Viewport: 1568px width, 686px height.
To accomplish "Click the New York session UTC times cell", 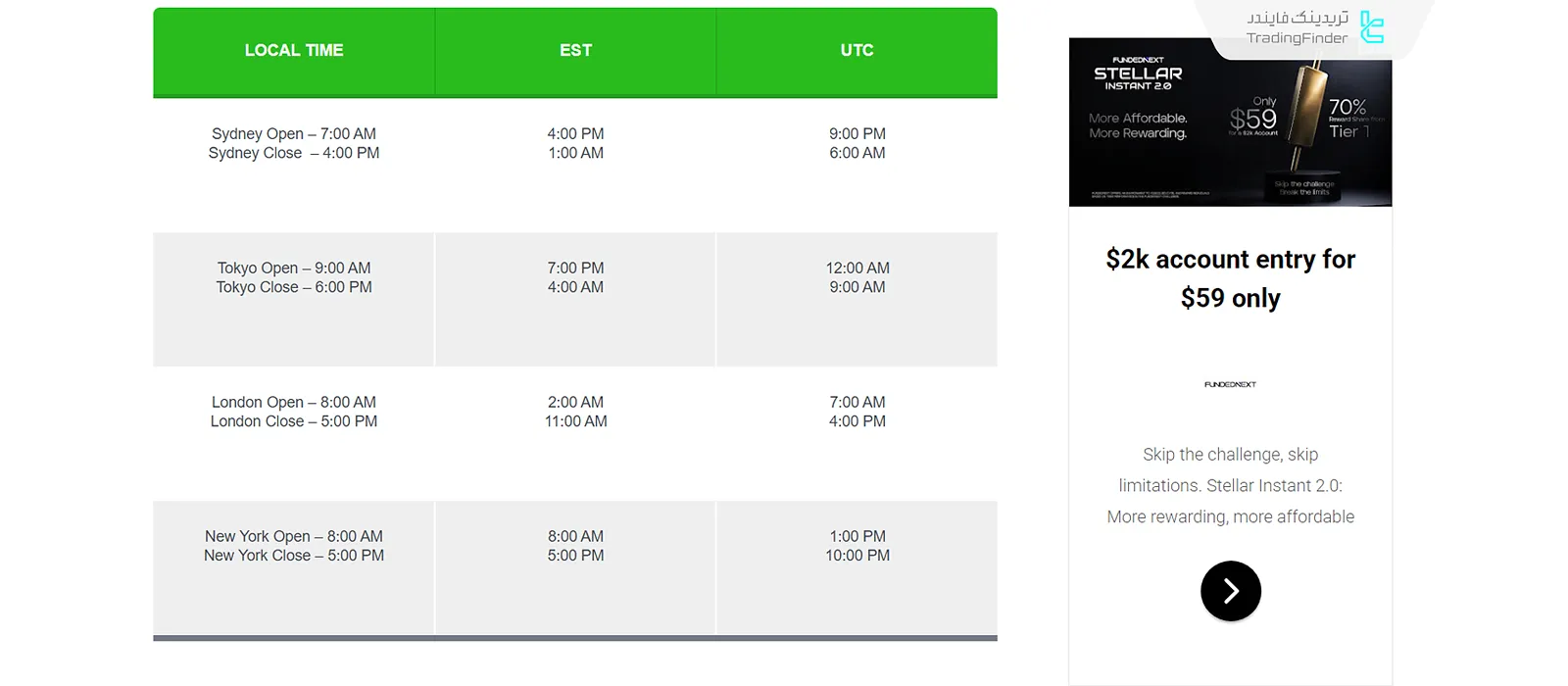I will click(x=857, y=547).
